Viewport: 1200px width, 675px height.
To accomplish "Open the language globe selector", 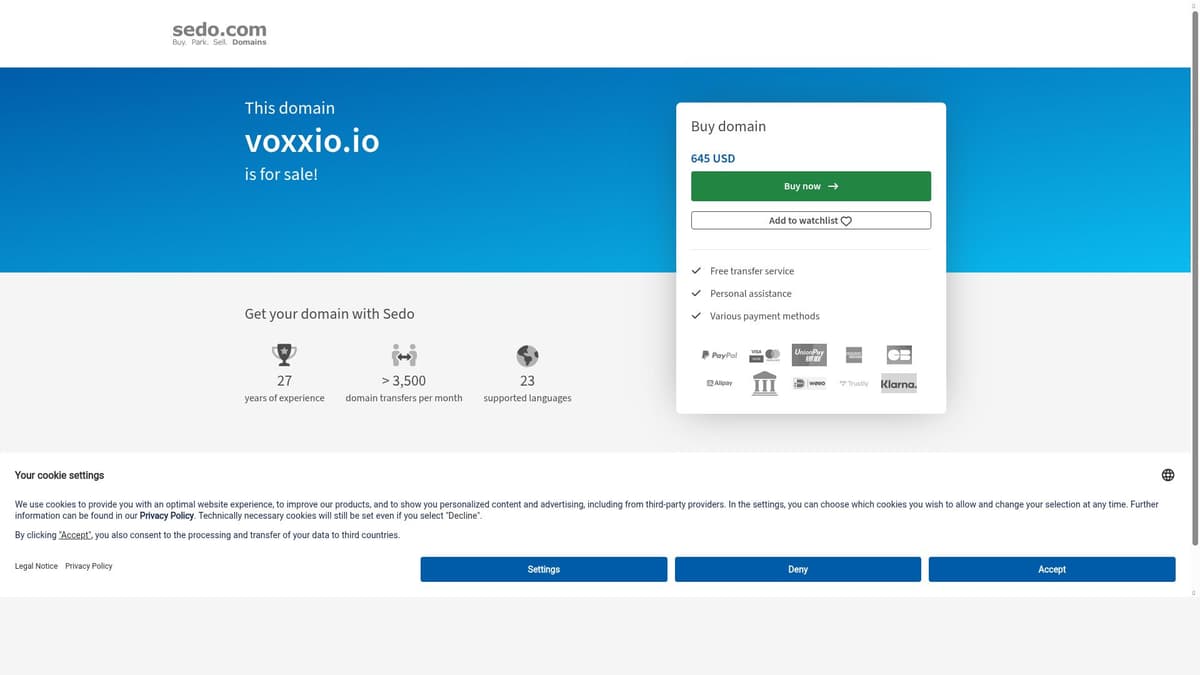I will [1167, 474].
